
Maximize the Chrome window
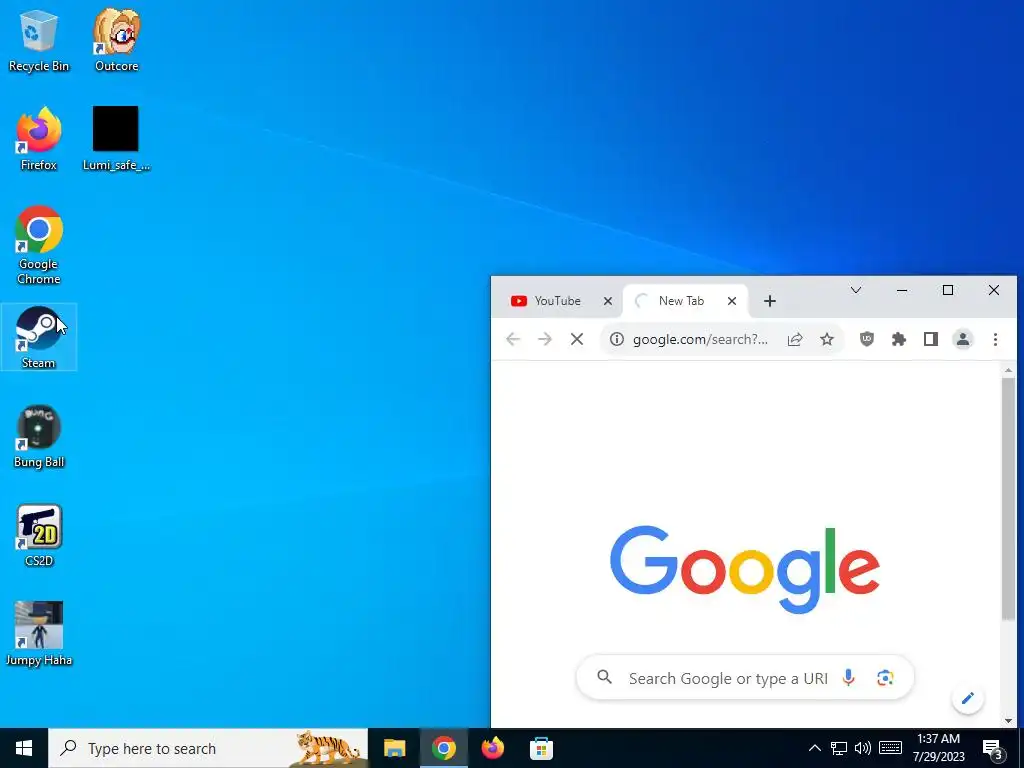[x=948, y=291]
